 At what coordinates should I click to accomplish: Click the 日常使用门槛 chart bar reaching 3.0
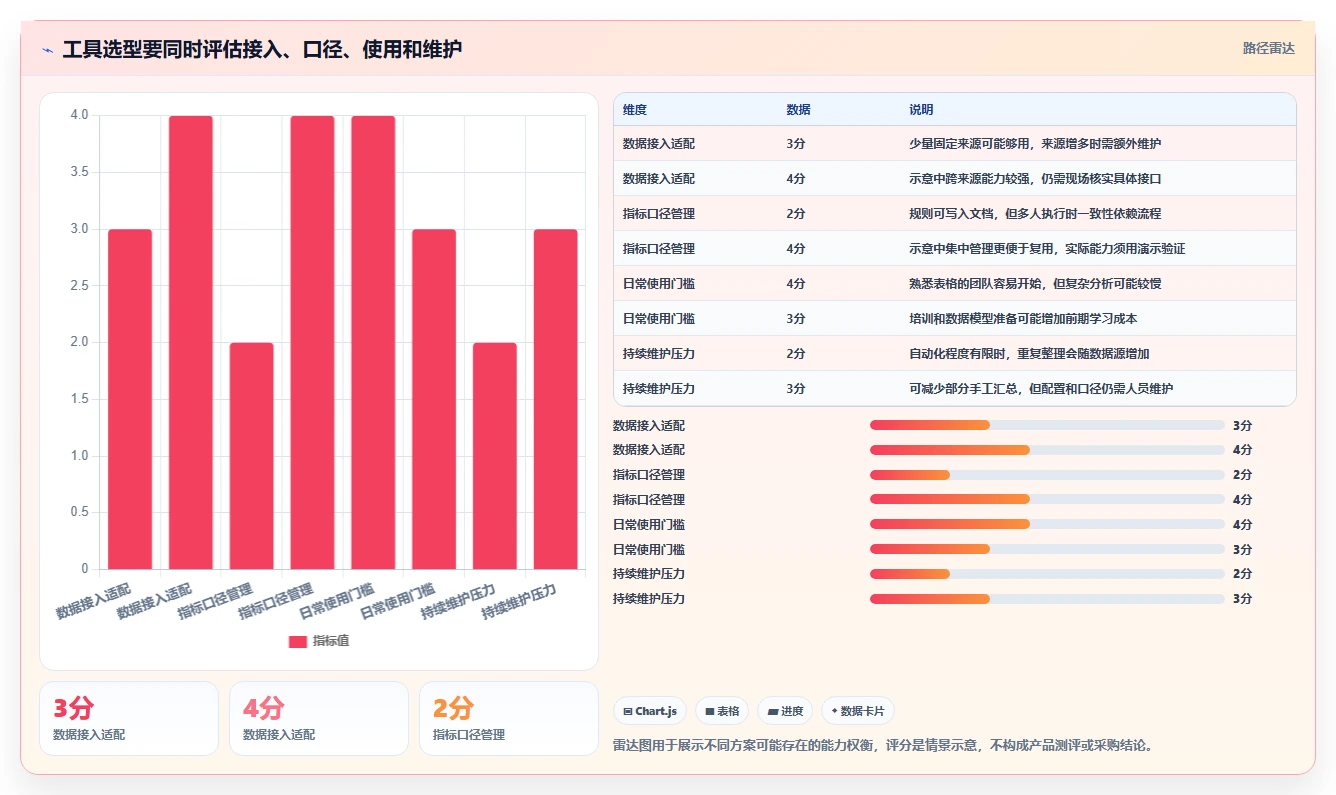coord(434,399)
